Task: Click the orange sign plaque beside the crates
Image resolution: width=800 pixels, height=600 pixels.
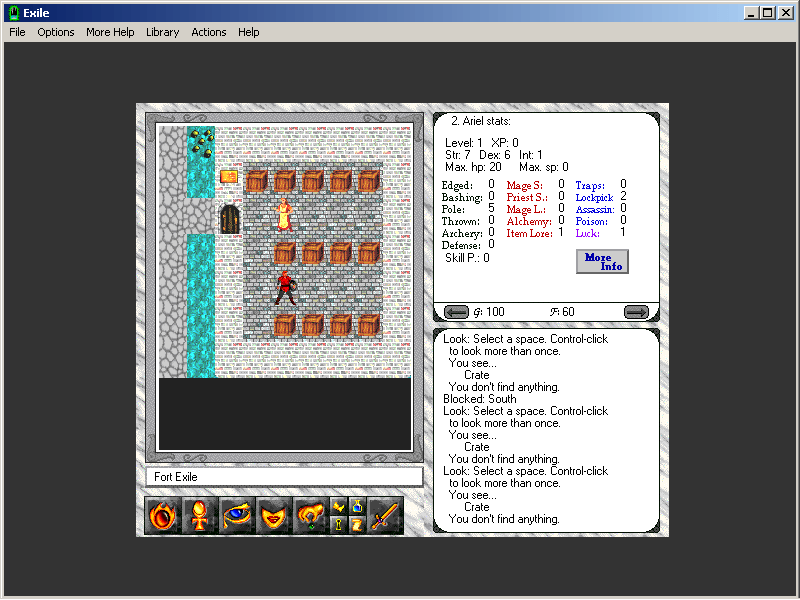Action: click(229, 177)
